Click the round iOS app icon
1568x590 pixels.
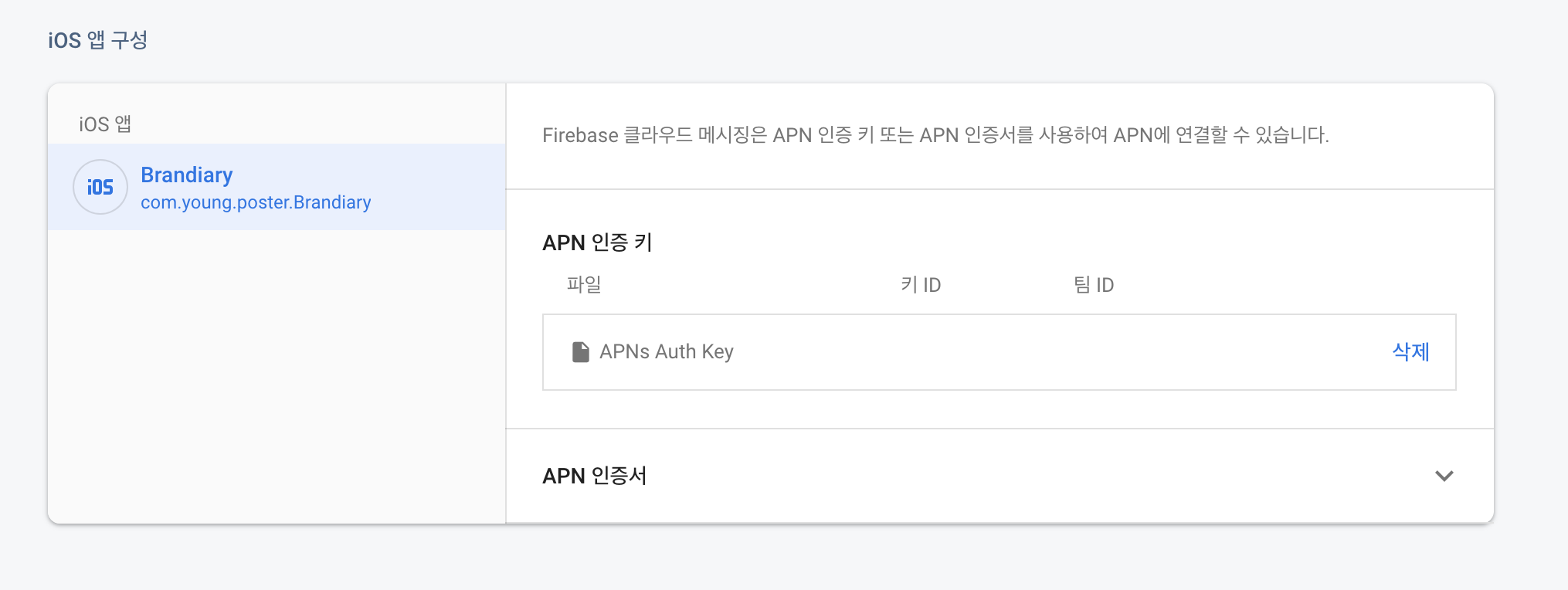pyautogui.click(x=100, y=187)
